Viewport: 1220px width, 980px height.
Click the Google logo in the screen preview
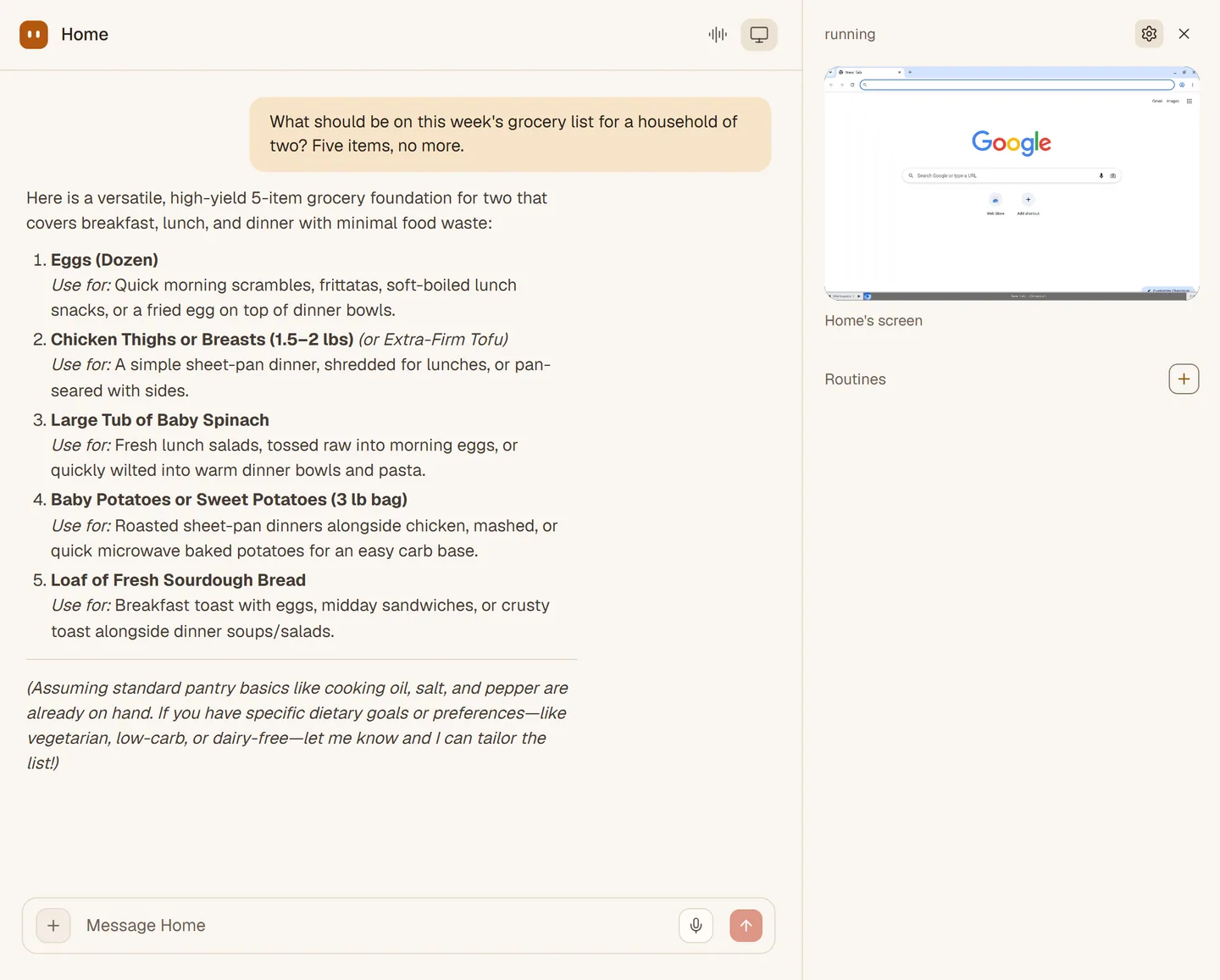click(1012, 142)
